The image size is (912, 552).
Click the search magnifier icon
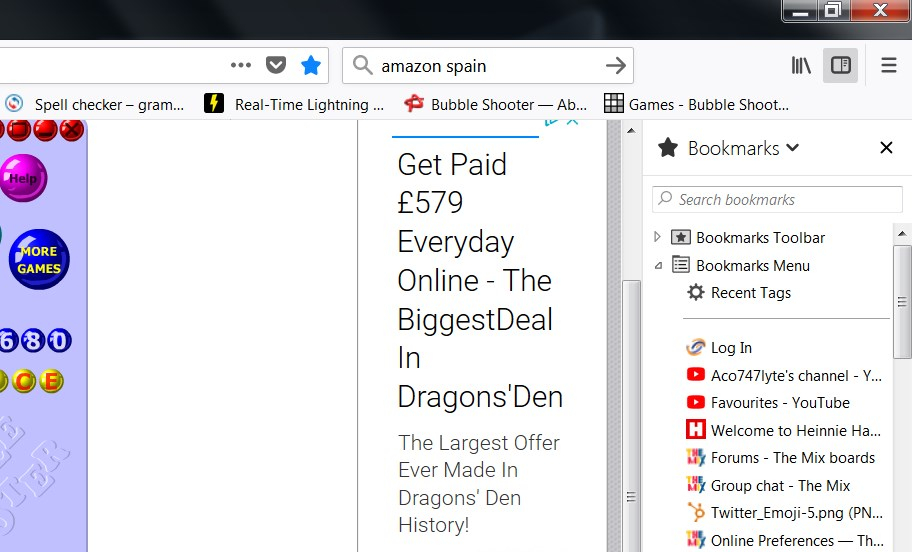362,65
